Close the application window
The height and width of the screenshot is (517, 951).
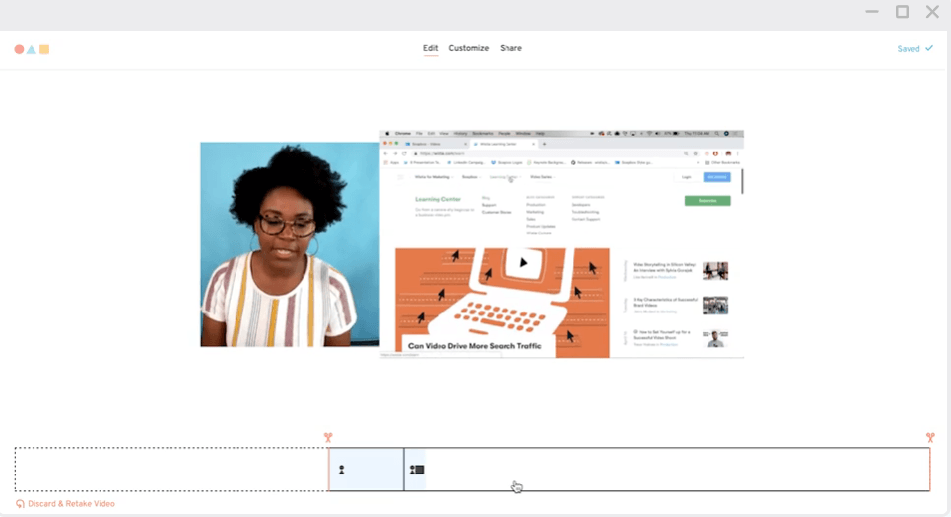click(x=932, y=12)
